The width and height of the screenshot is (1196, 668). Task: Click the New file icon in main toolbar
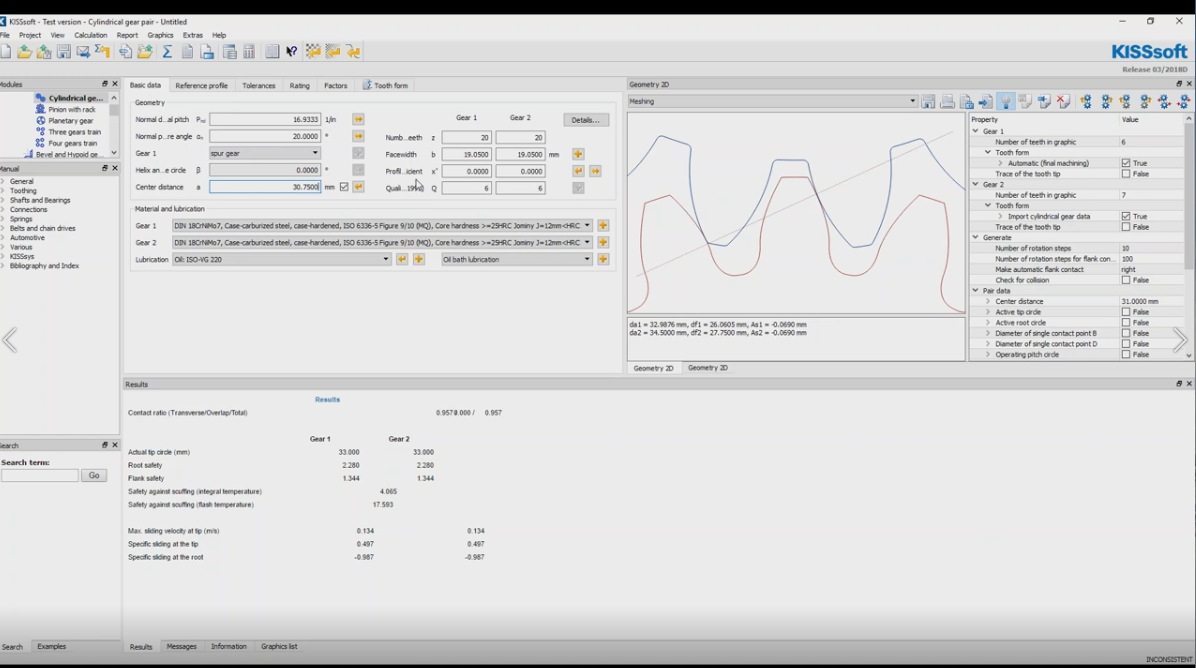point(6,52)
